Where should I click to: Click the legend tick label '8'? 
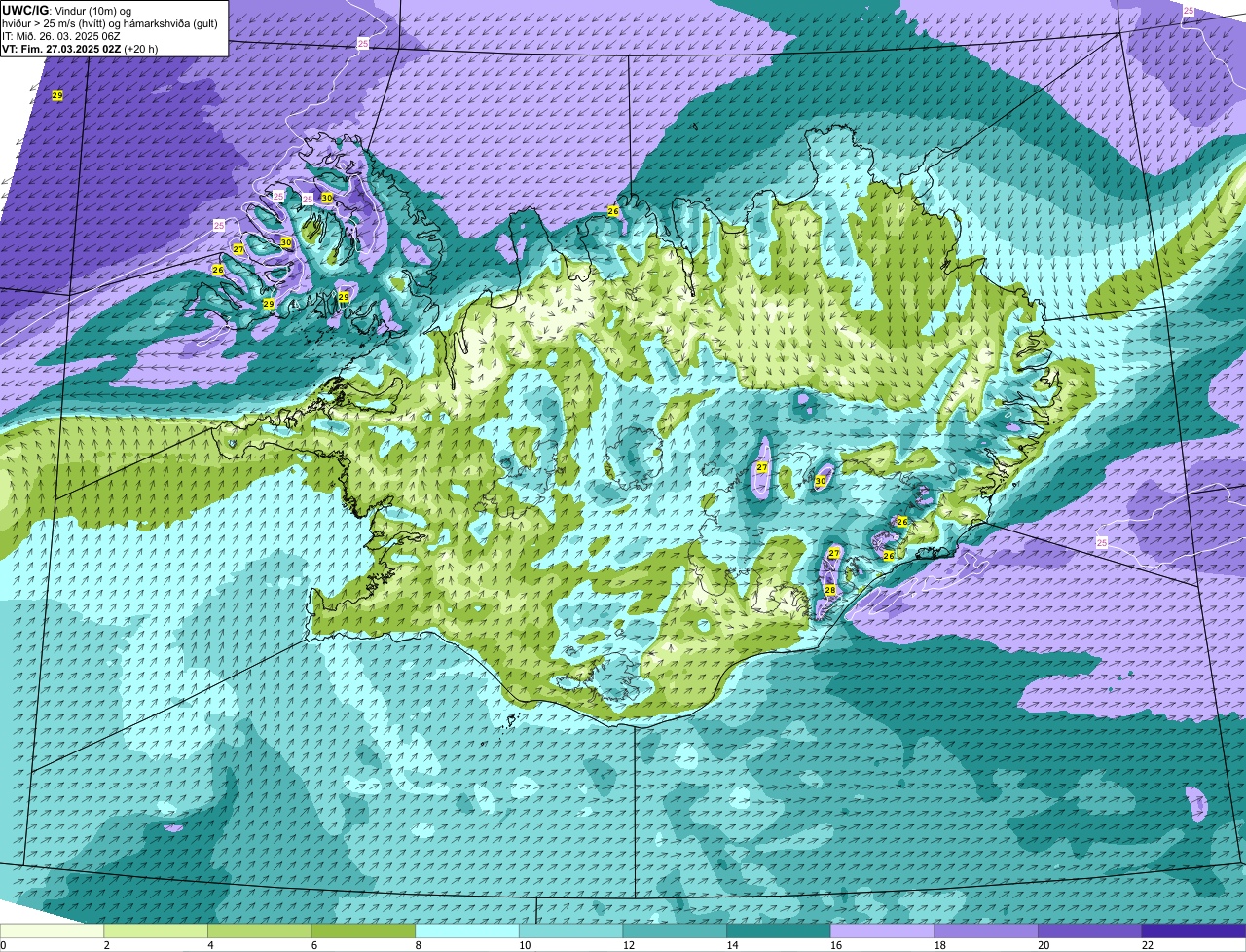418,945
